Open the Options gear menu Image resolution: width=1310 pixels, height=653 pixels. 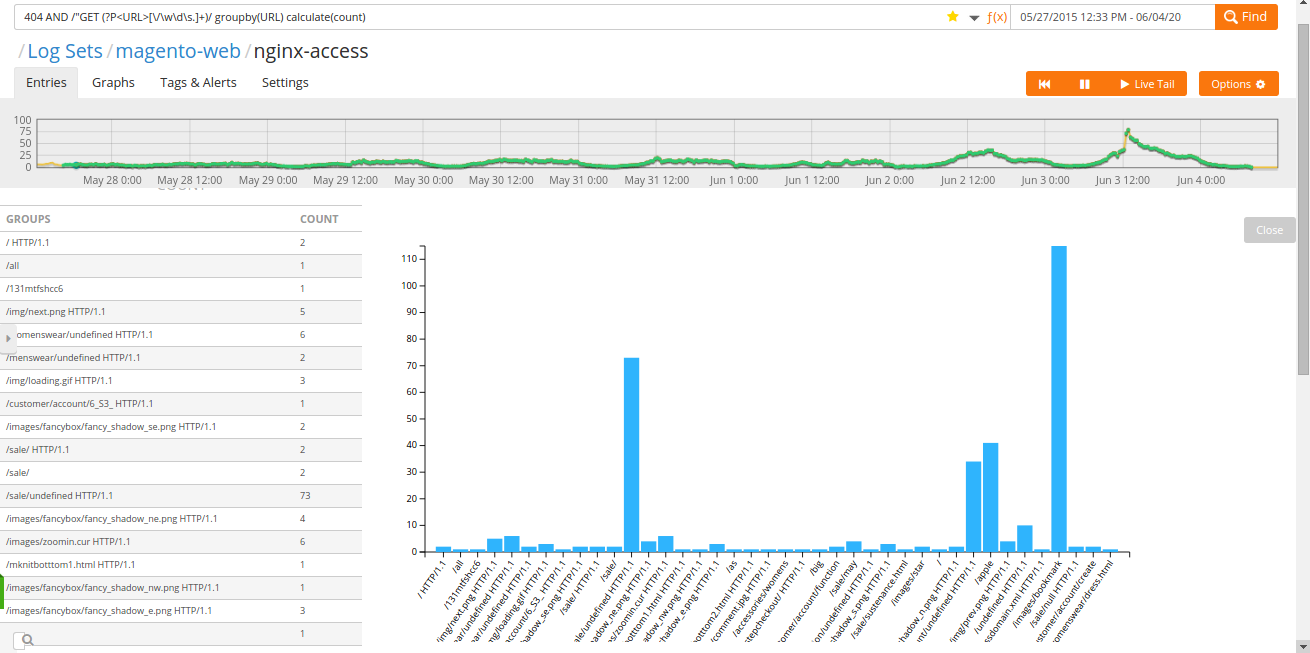[1238, 84]
